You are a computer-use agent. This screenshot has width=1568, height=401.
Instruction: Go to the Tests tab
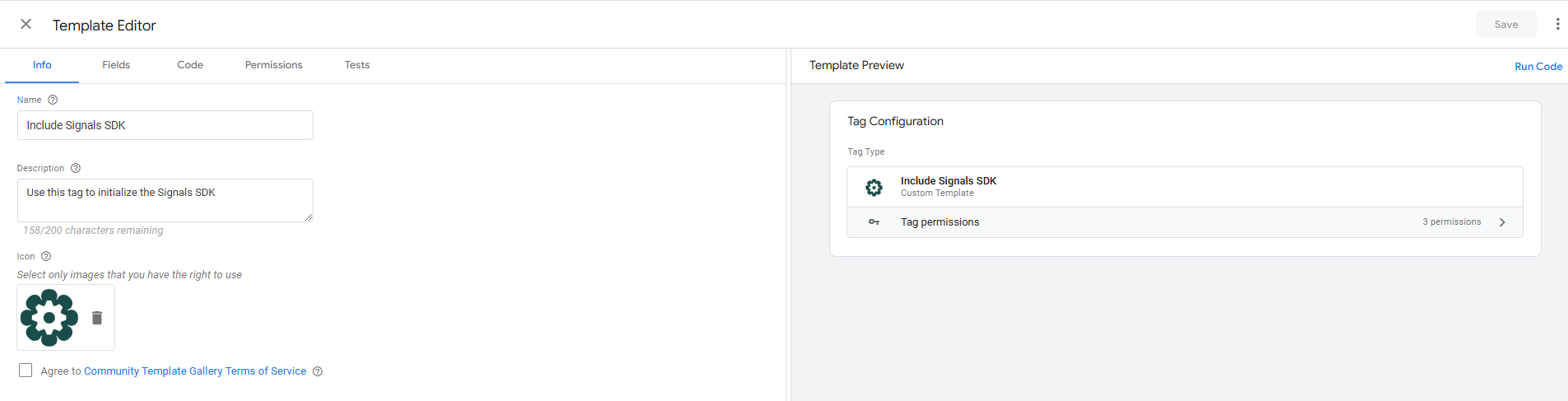357,65
